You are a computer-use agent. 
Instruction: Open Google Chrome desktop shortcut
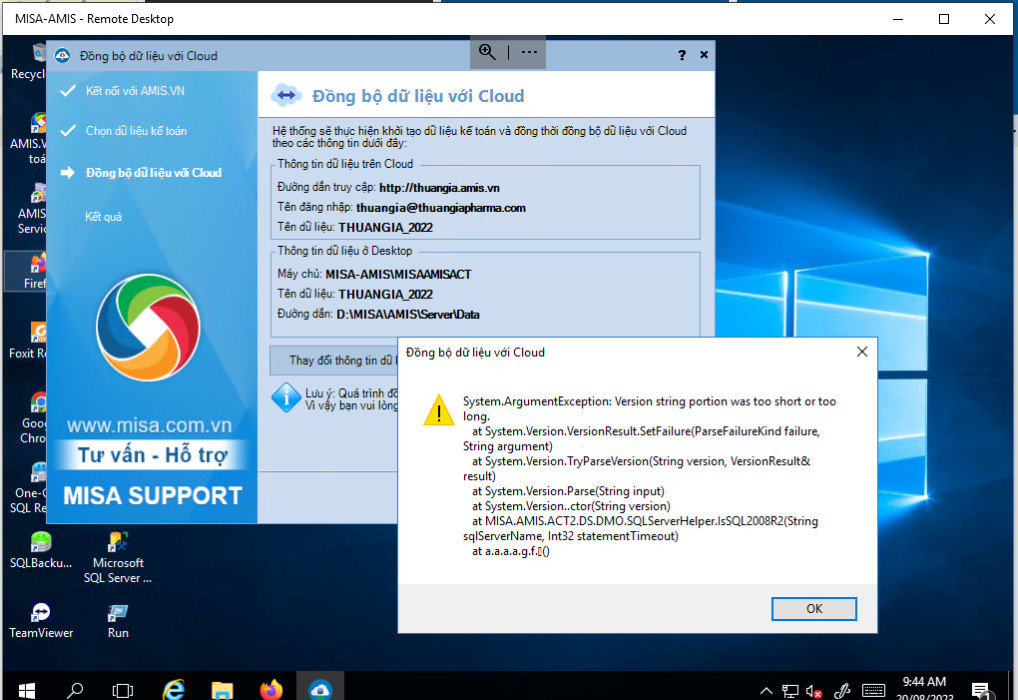pos(32,419)
